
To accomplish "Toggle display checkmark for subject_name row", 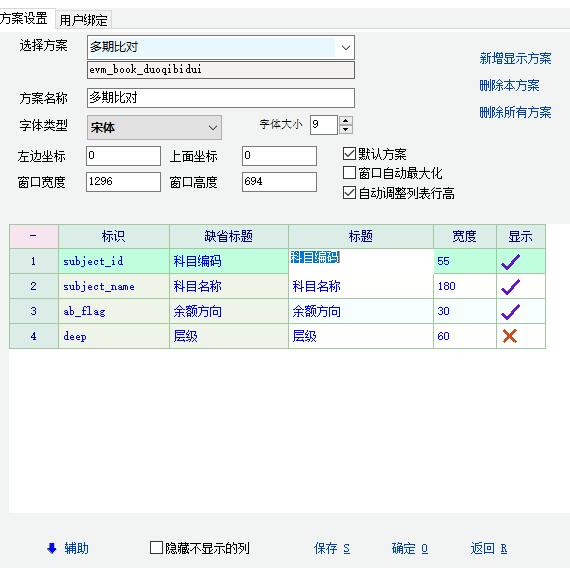I will pyautogui.click(x=511, y=287).
